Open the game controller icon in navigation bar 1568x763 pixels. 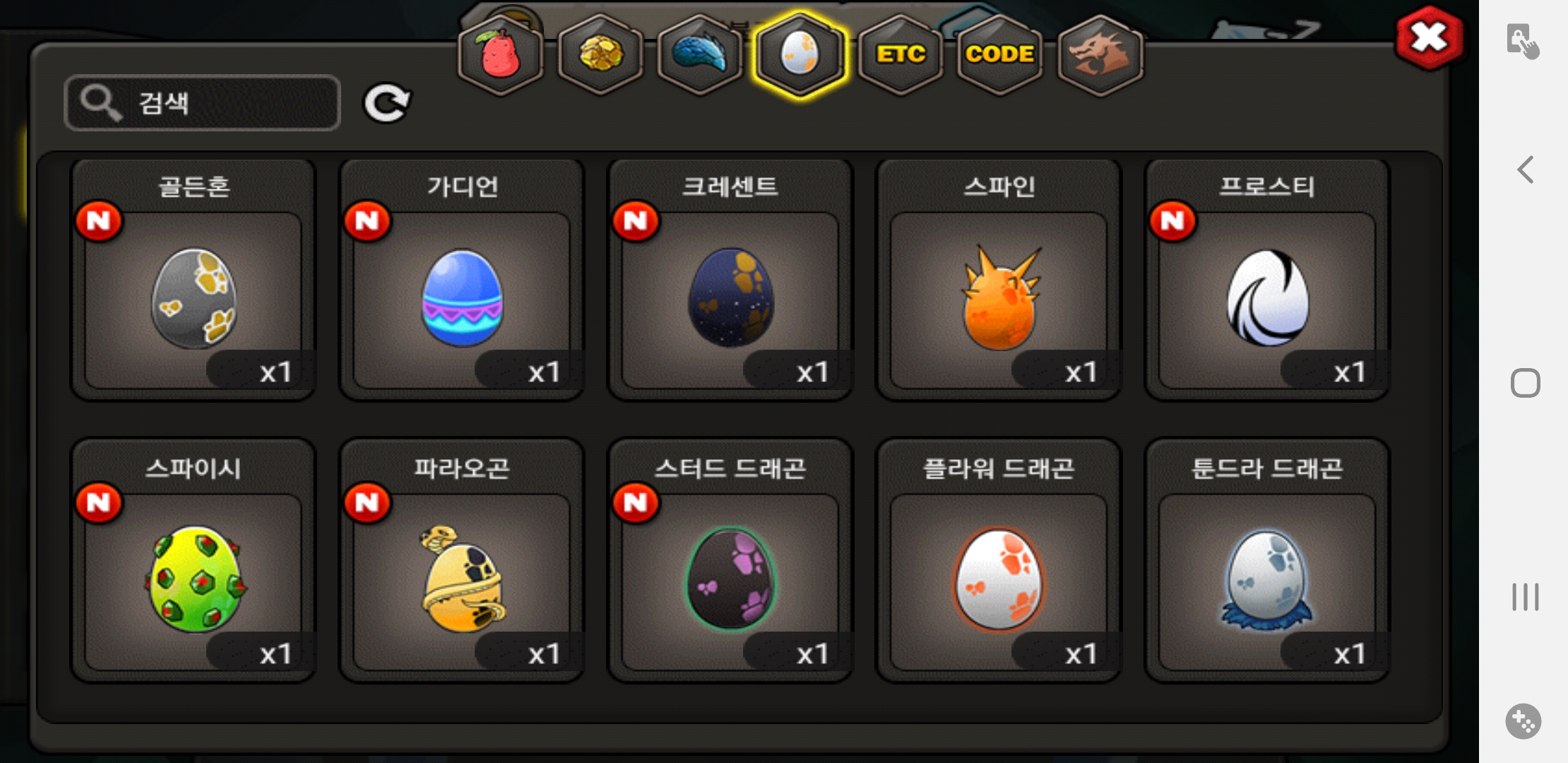point(1524,721)
